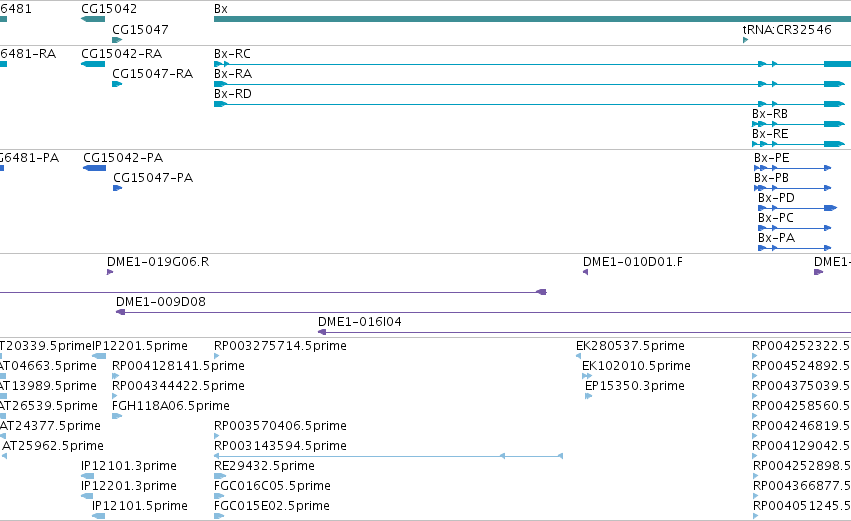Click the CG15042 gene arrow glyph

point(93,19)
